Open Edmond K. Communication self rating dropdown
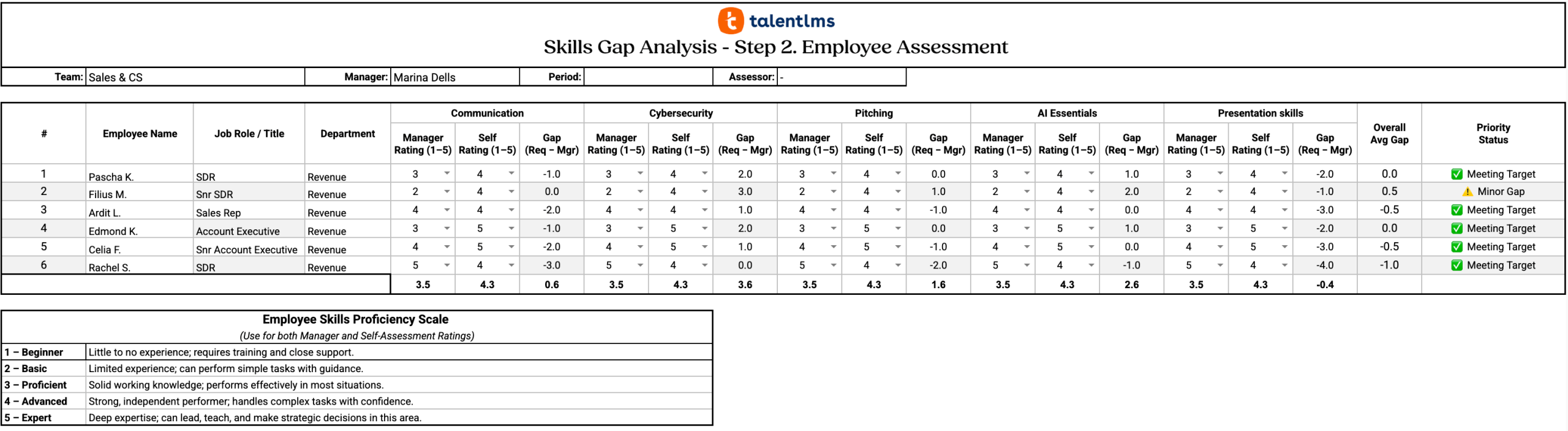This screenshot has height=431, width=1568. point(511,229)
